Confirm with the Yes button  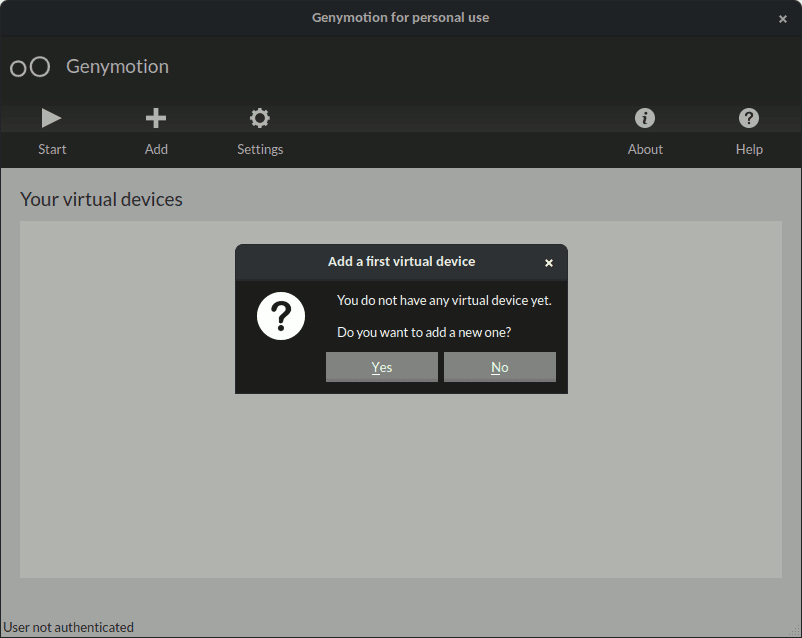coord(382,367)
